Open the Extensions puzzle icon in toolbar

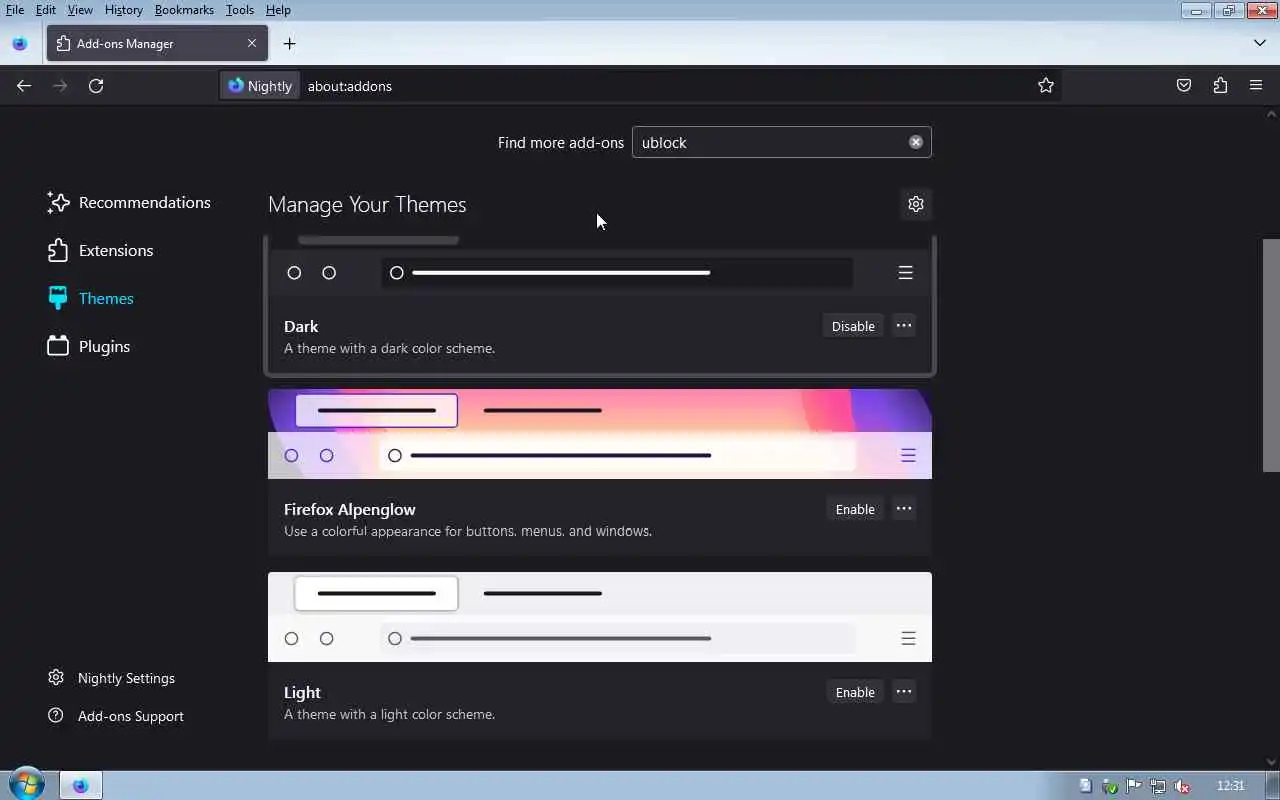coord(1220,86)
